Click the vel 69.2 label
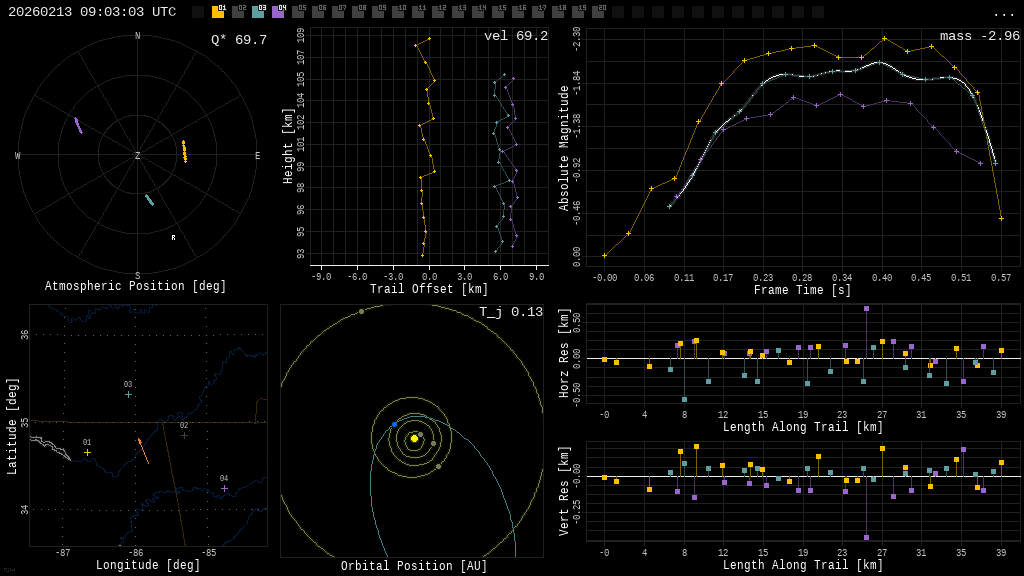1024x576 pixels. click(515, 36)
